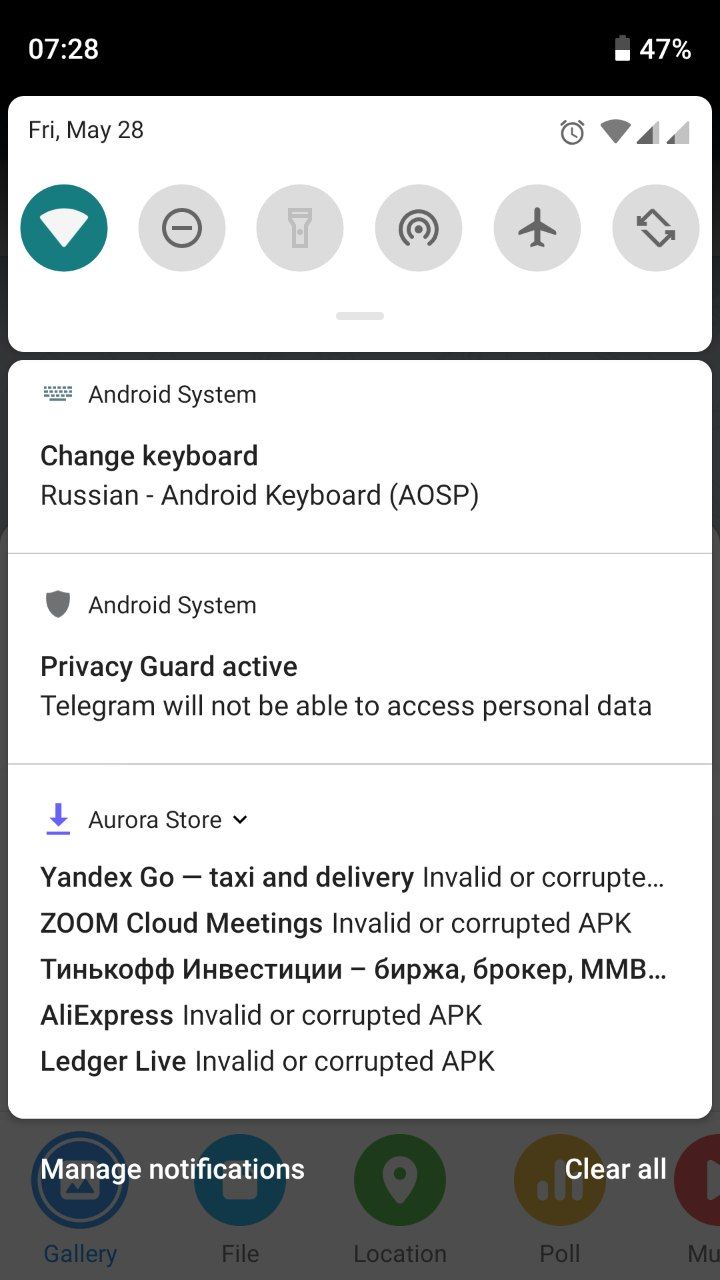The width and height of the screenshot is (720, 1280).
Task: Tap the Aurora Store download icon
Action: pyautogui.click(x=58, y=820)
